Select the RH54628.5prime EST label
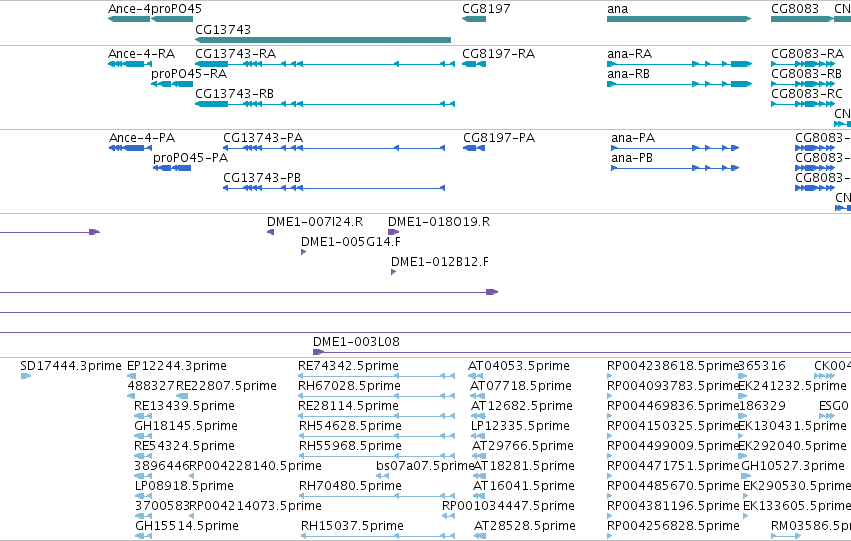 click(350, 426)
